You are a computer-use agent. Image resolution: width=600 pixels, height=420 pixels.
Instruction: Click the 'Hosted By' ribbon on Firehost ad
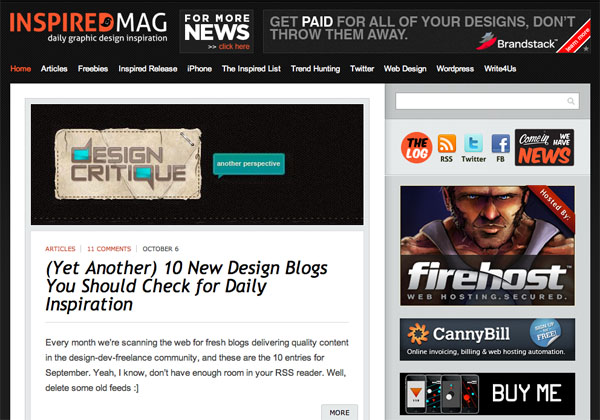click(555, 205)
